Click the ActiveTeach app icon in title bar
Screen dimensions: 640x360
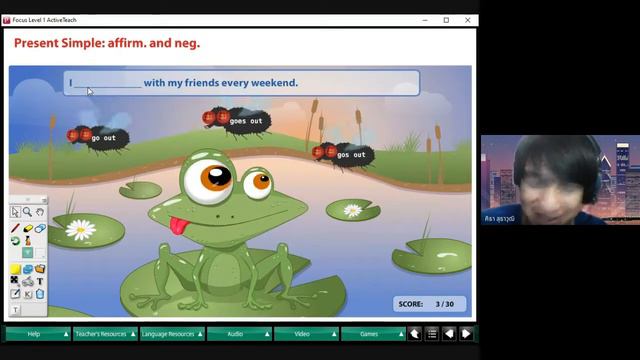coord(7,20)
